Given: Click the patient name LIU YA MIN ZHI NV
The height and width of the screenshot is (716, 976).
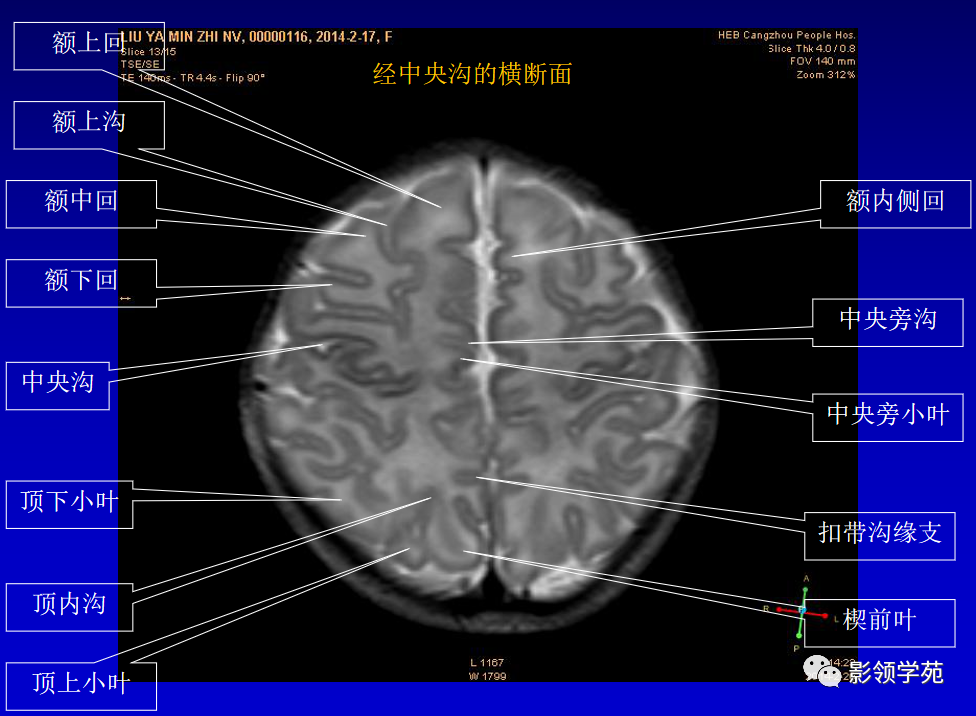Looking at the screenshot, I should [x=181, y=37].
